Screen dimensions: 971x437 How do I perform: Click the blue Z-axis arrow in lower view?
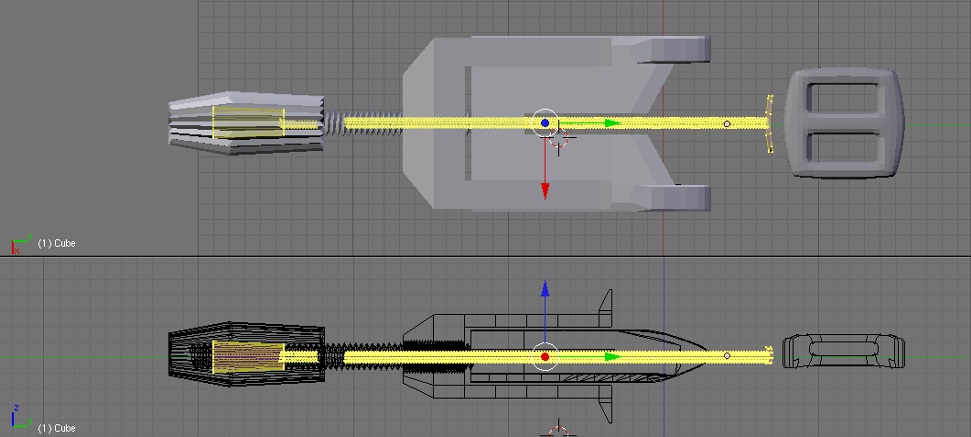coord(545,290)
